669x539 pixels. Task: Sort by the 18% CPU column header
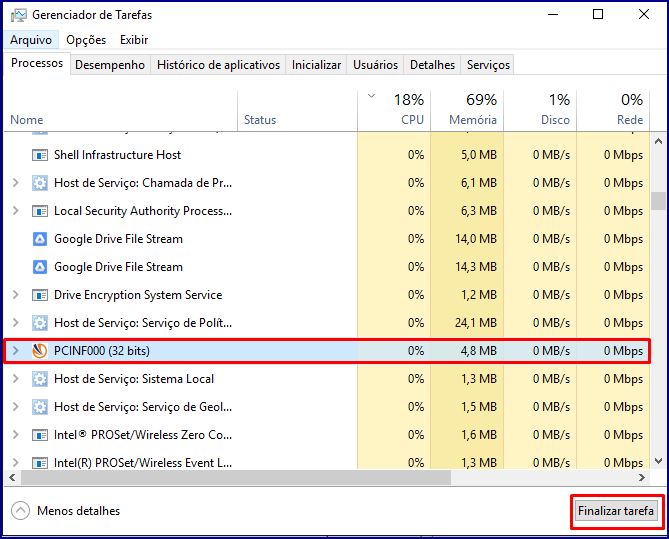(394, 111)
